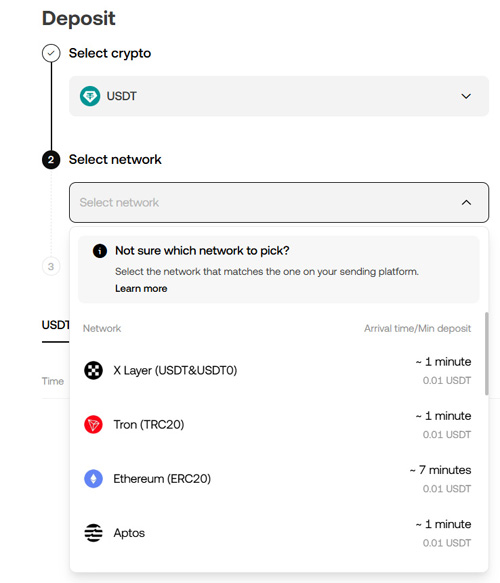The width and height of the screenshot is (500, 583).
Task: Click the network list scrollbar
Action: [486, 354]
